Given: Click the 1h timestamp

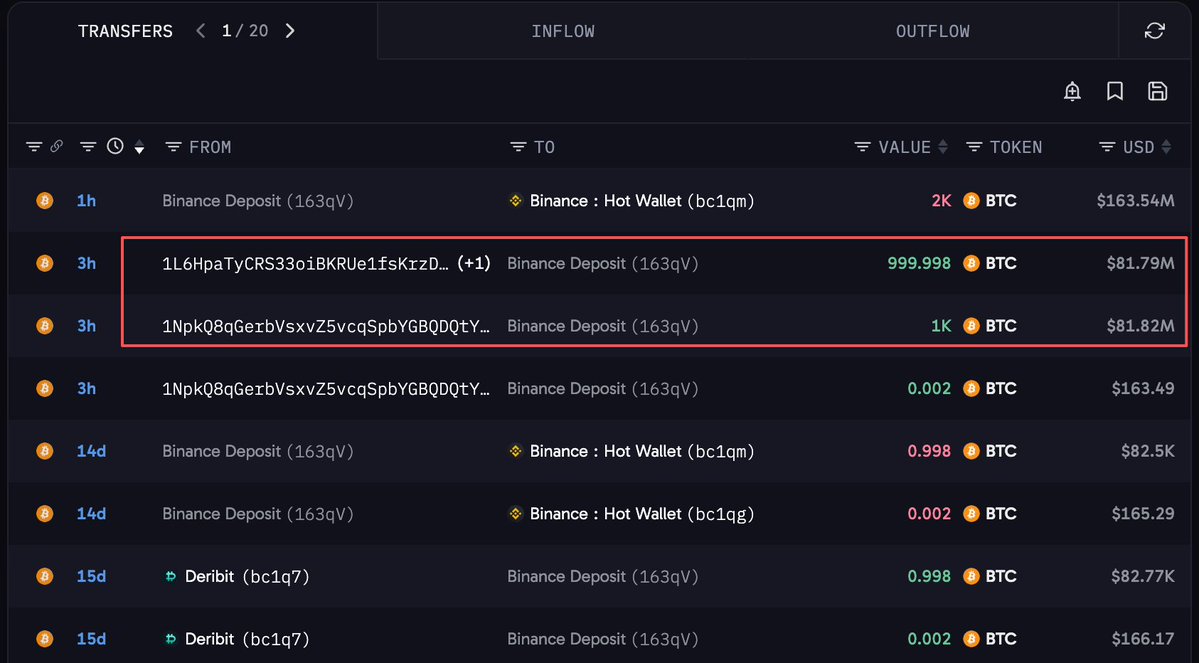Looking at the screenshot, I should click(86, 201).
